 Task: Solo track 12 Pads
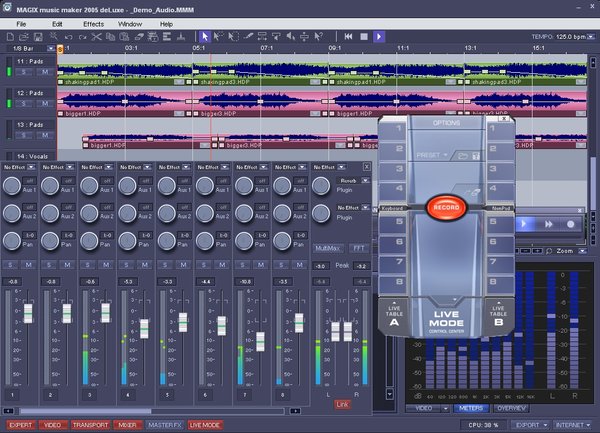(x=24, y=104)
